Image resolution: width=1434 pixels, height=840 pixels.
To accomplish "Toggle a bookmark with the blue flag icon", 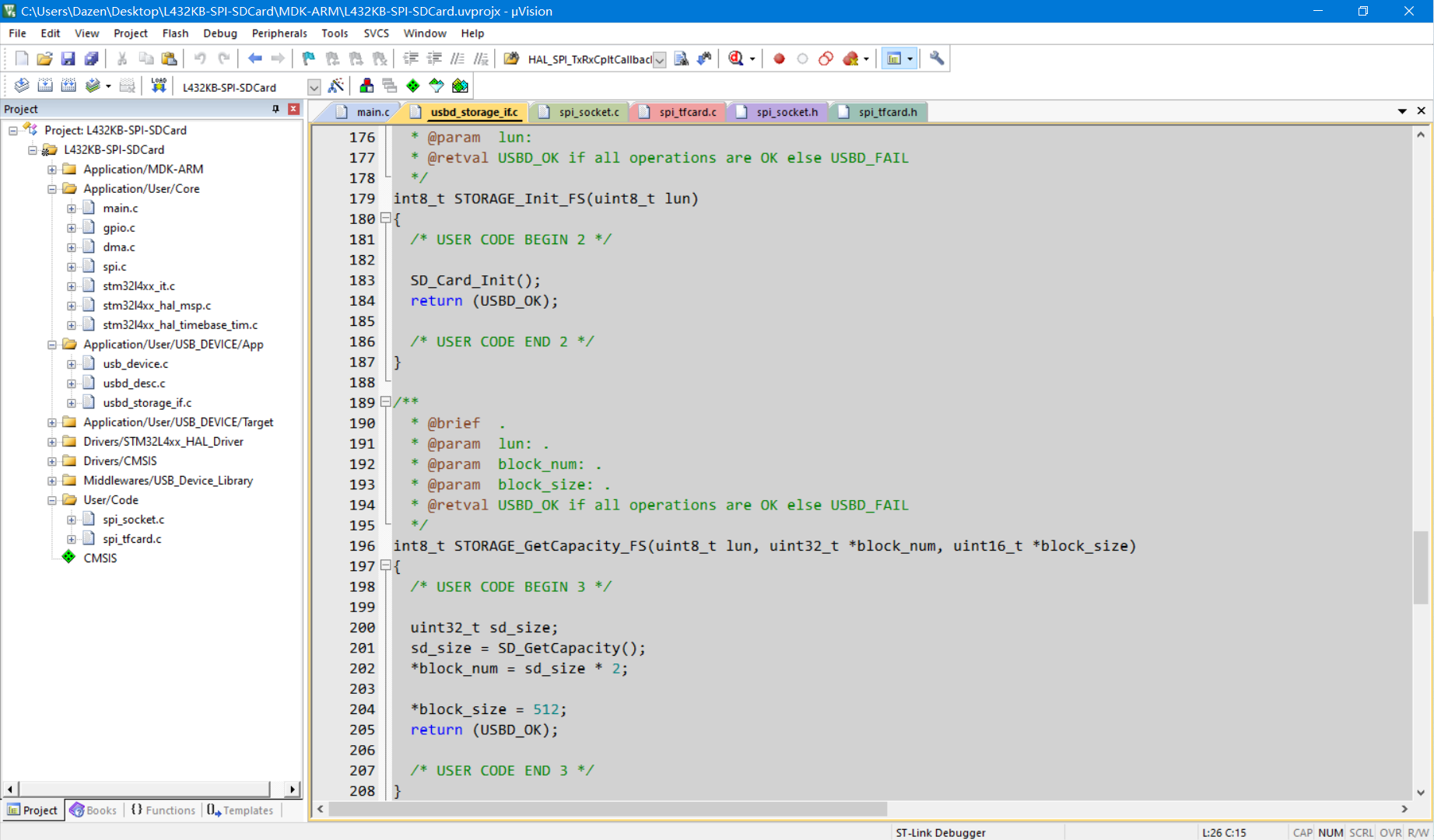I will (307, 58).
